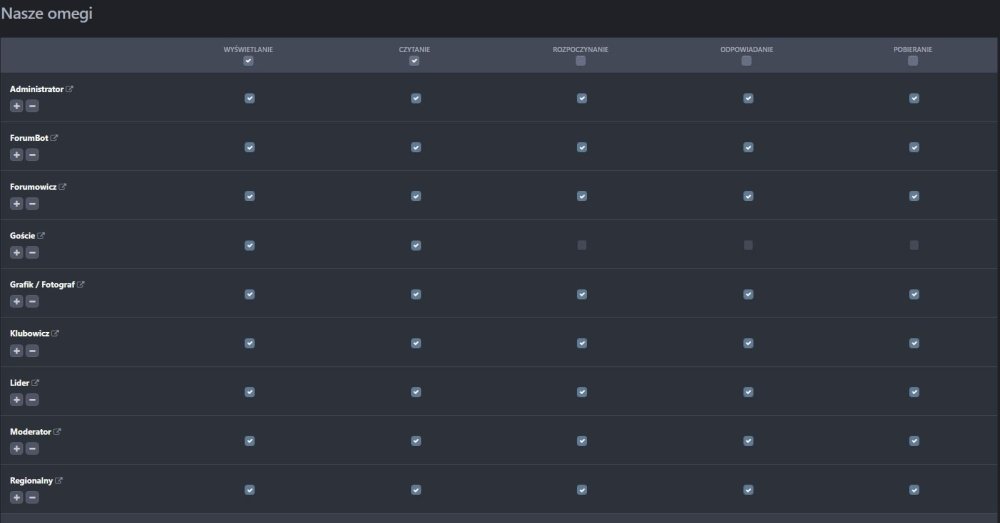Viewport: 1000px width, 523px height.
Task: Click minus button under Grafik / Fotograf
Action: click(32, 302)
